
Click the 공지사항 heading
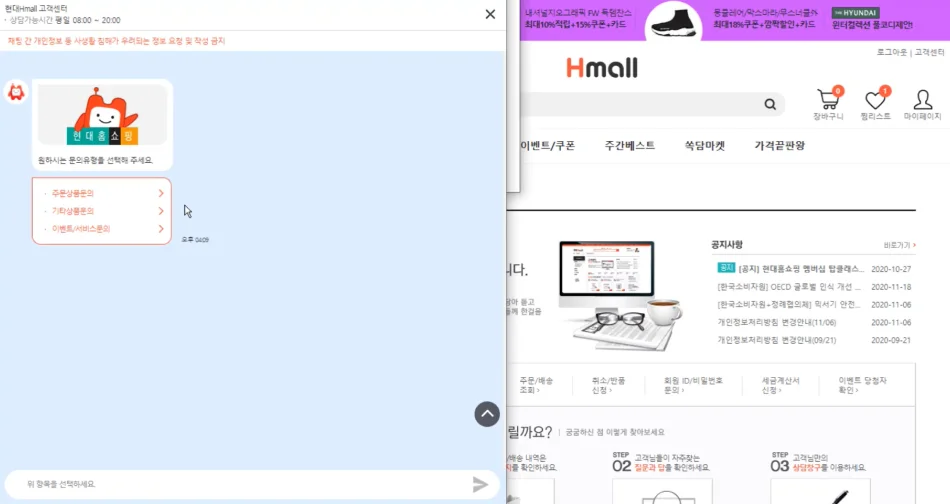(x=727, y=245)
